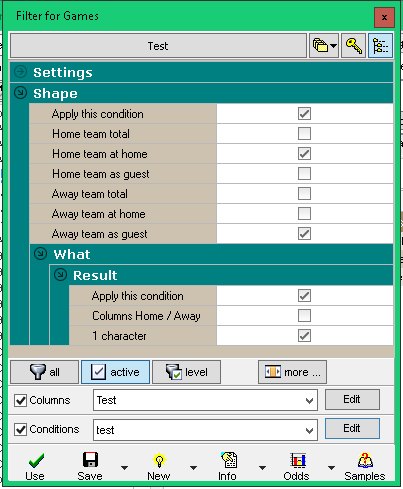This screenshot has width=403, height=489.
Task: Open the stacked folders icon menu
Action: click(x=324, y=46)
